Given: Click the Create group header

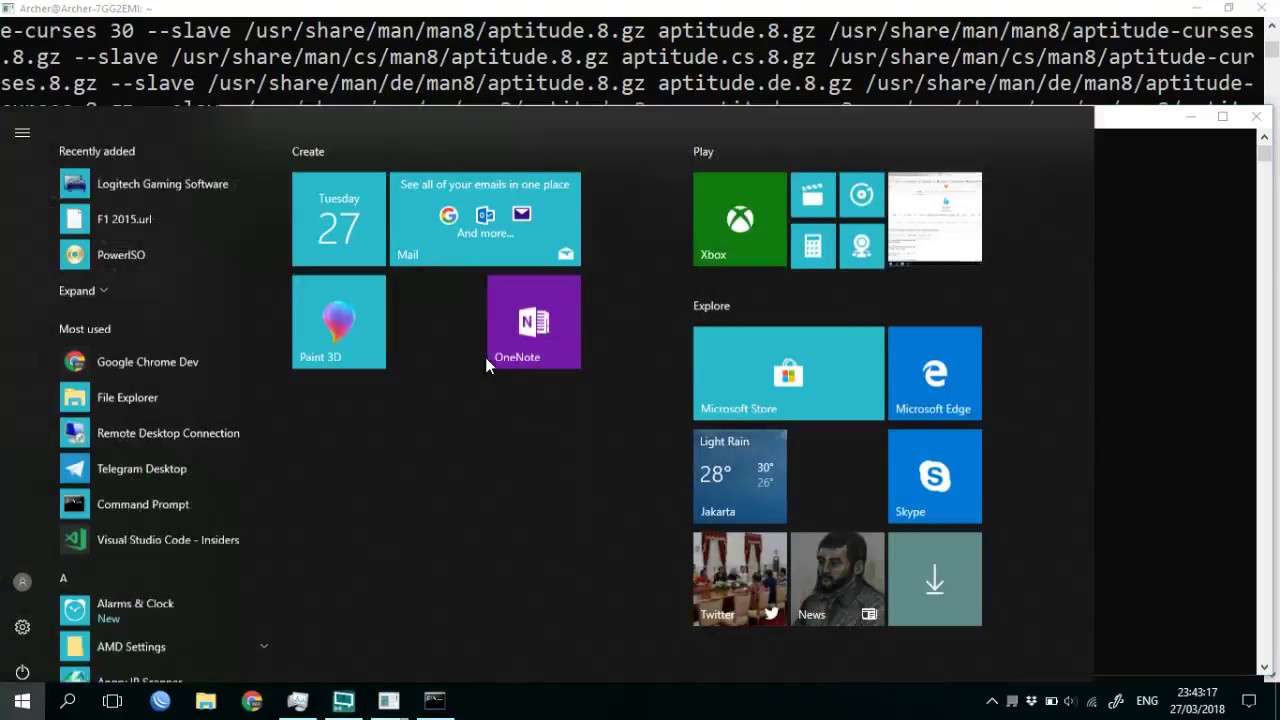Looking at the screenshot, I should point(308,152).
